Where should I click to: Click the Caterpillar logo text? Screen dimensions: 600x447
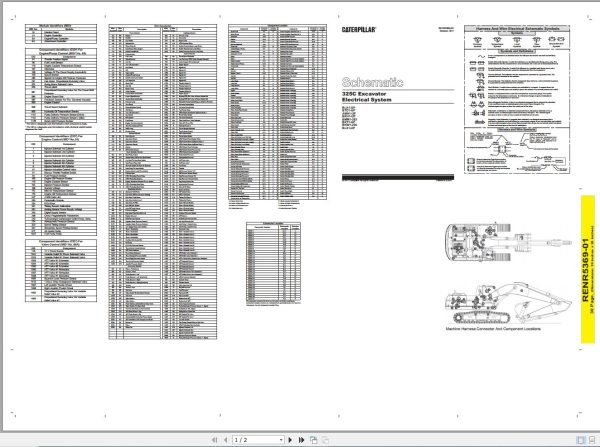point(359,29)
